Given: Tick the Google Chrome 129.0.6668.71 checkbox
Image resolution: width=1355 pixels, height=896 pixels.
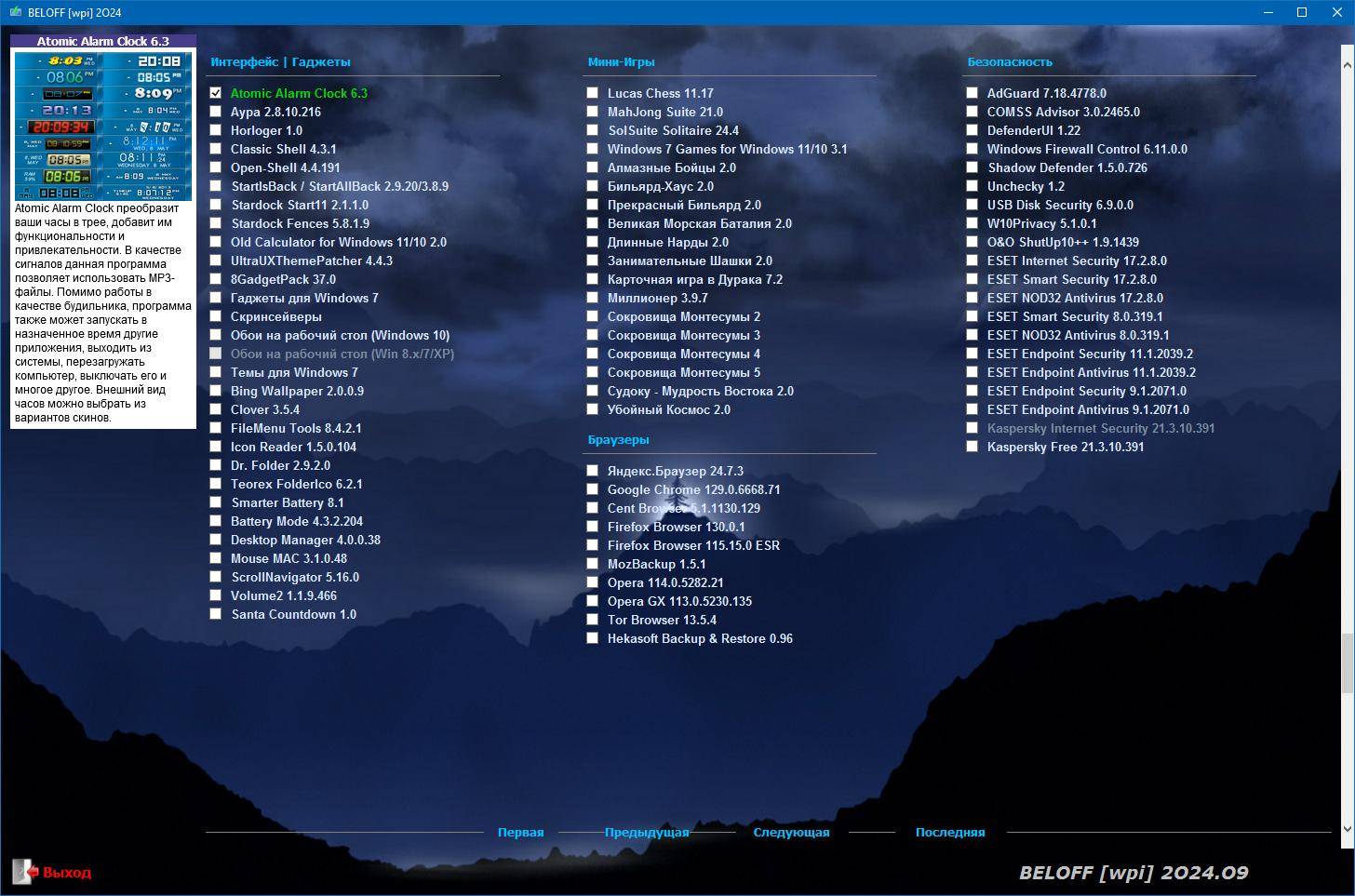Looking at the screenshot, I should 593,489.
